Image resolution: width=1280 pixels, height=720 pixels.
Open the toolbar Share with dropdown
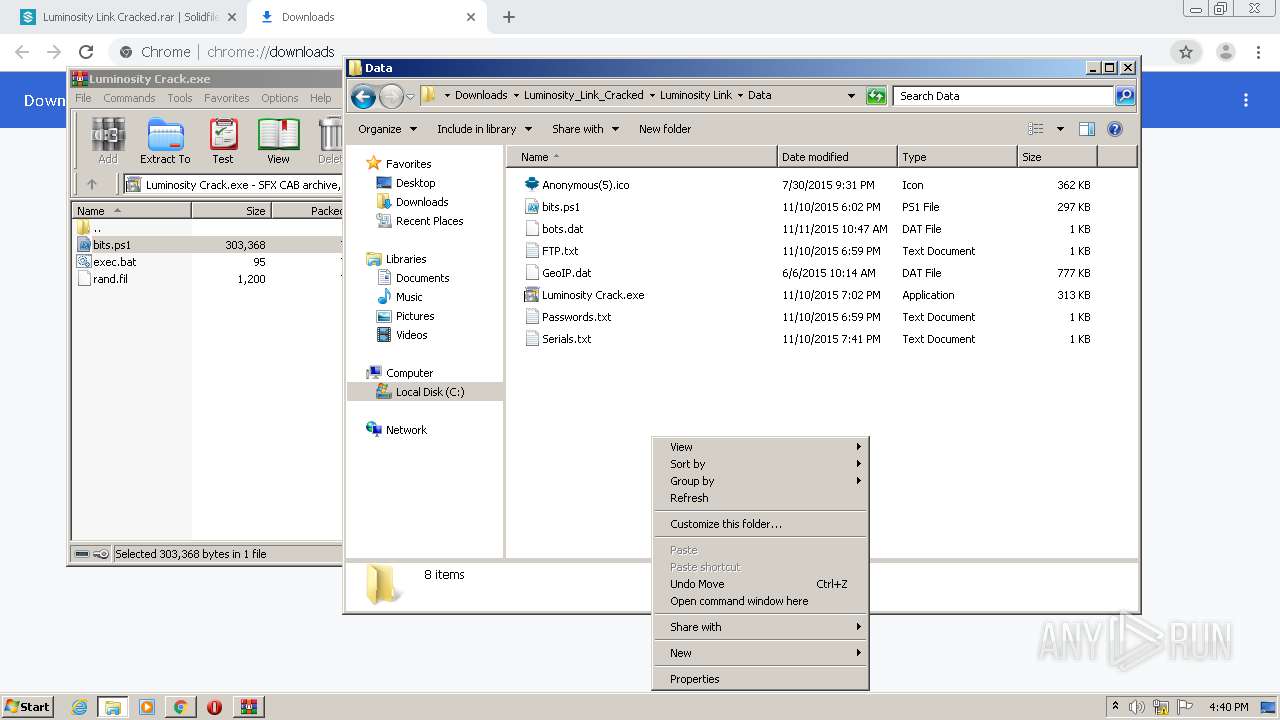[585, 129]
